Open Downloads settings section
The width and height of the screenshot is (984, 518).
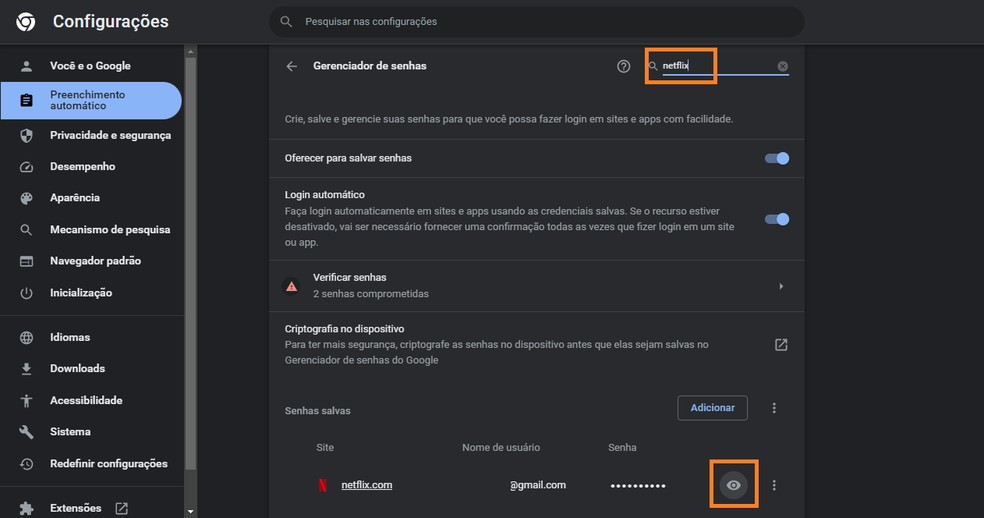pos(77,369)
